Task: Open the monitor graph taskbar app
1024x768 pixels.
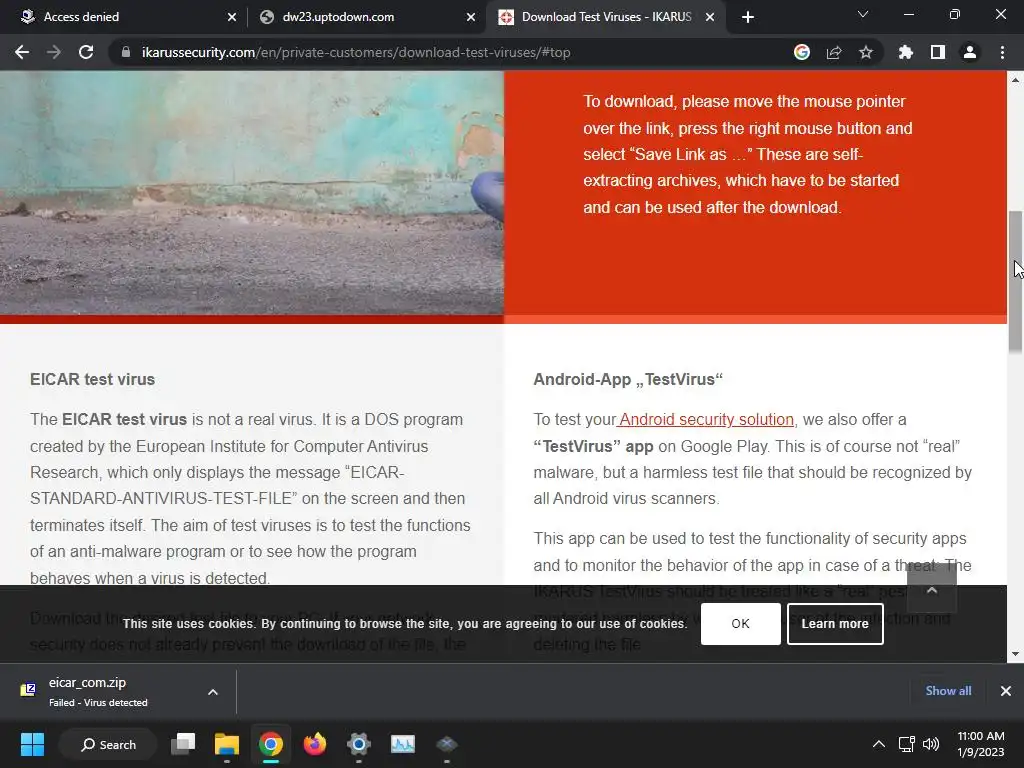Action: coord(402,744)
